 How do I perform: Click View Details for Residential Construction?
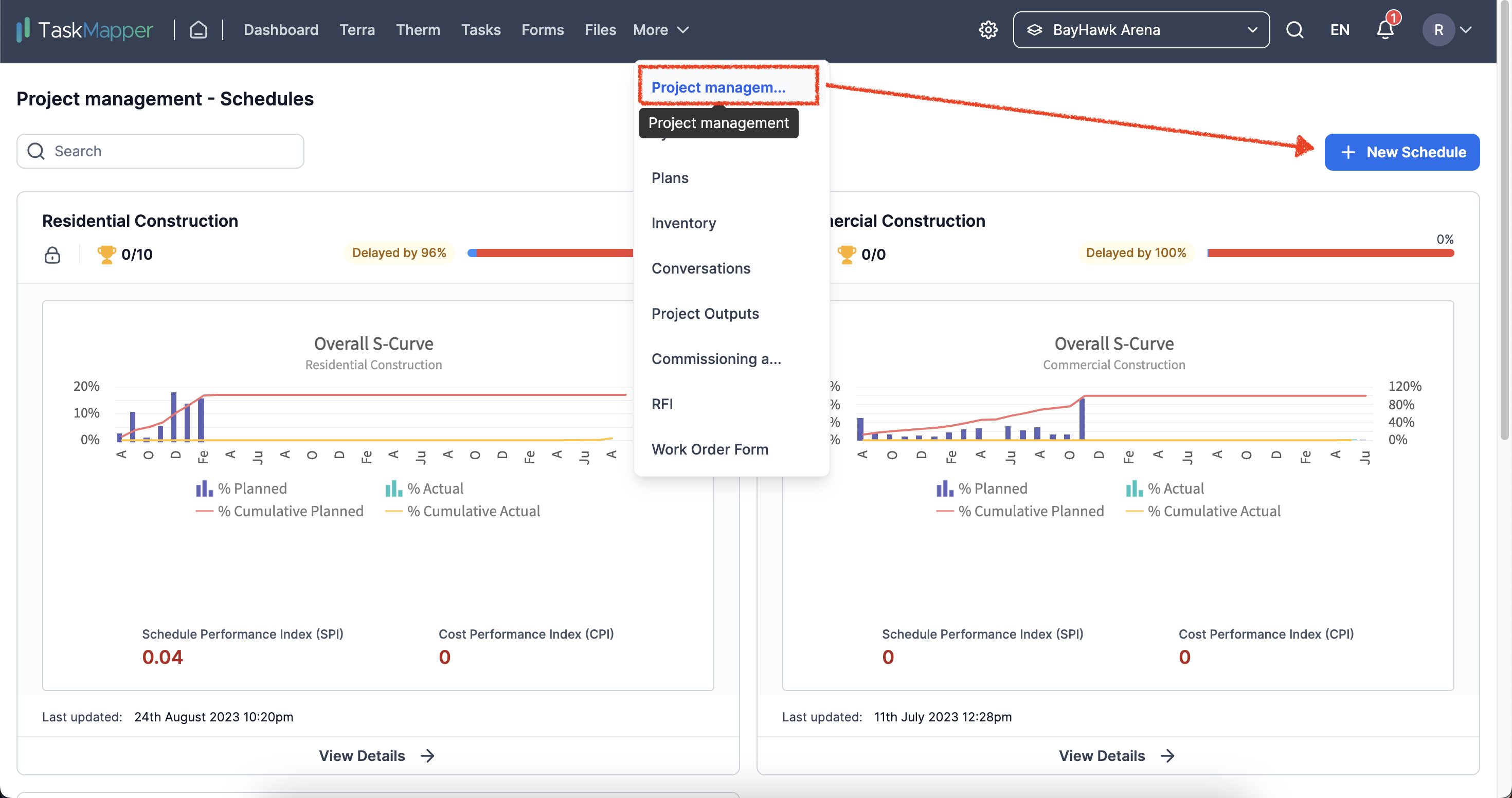[x=377, y=755]
